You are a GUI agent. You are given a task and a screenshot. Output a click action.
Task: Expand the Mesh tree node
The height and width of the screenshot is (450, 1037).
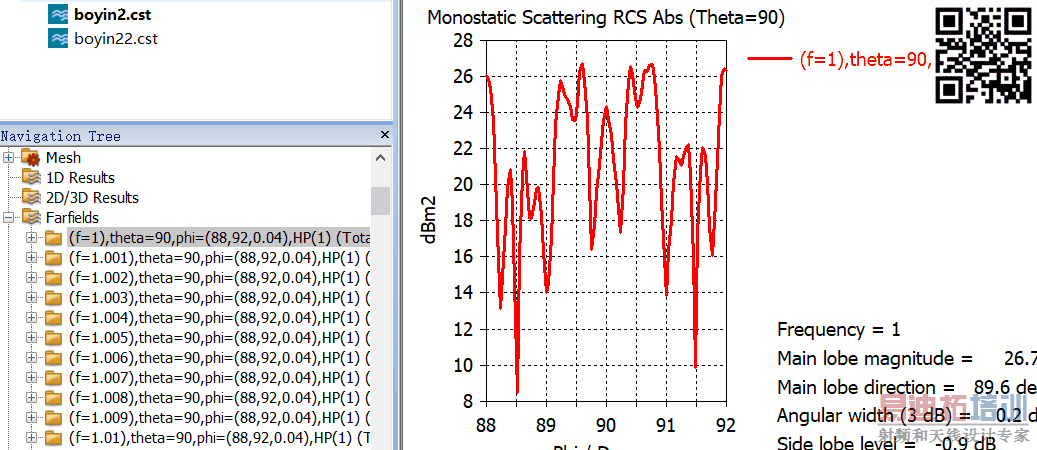9,158
